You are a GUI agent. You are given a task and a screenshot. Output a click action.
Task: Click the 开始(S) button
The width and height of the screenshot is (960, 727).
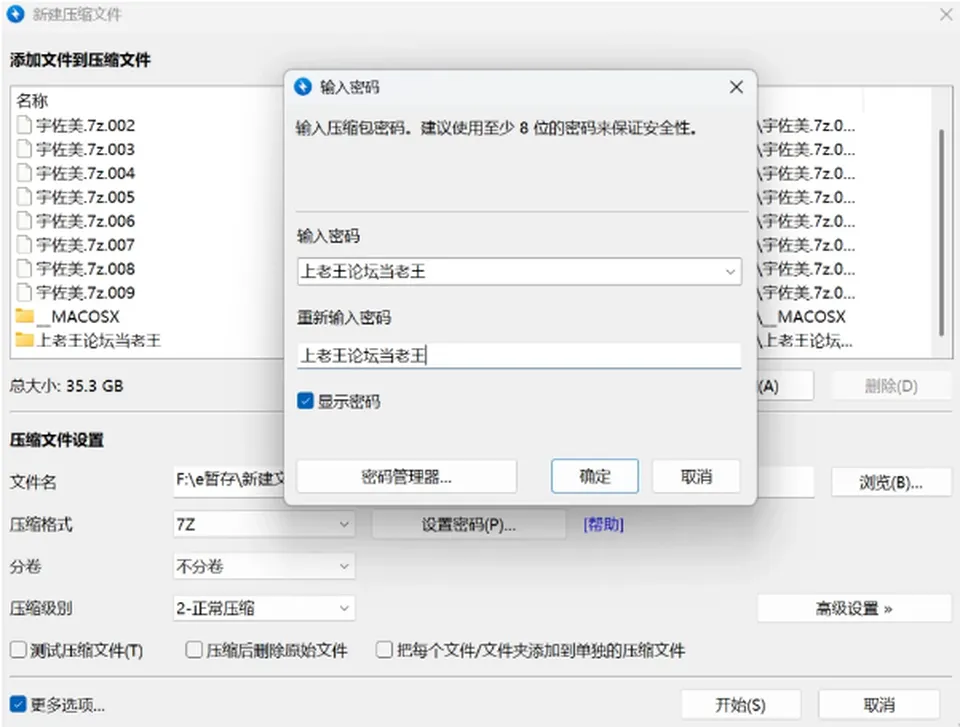click(741, 705)
